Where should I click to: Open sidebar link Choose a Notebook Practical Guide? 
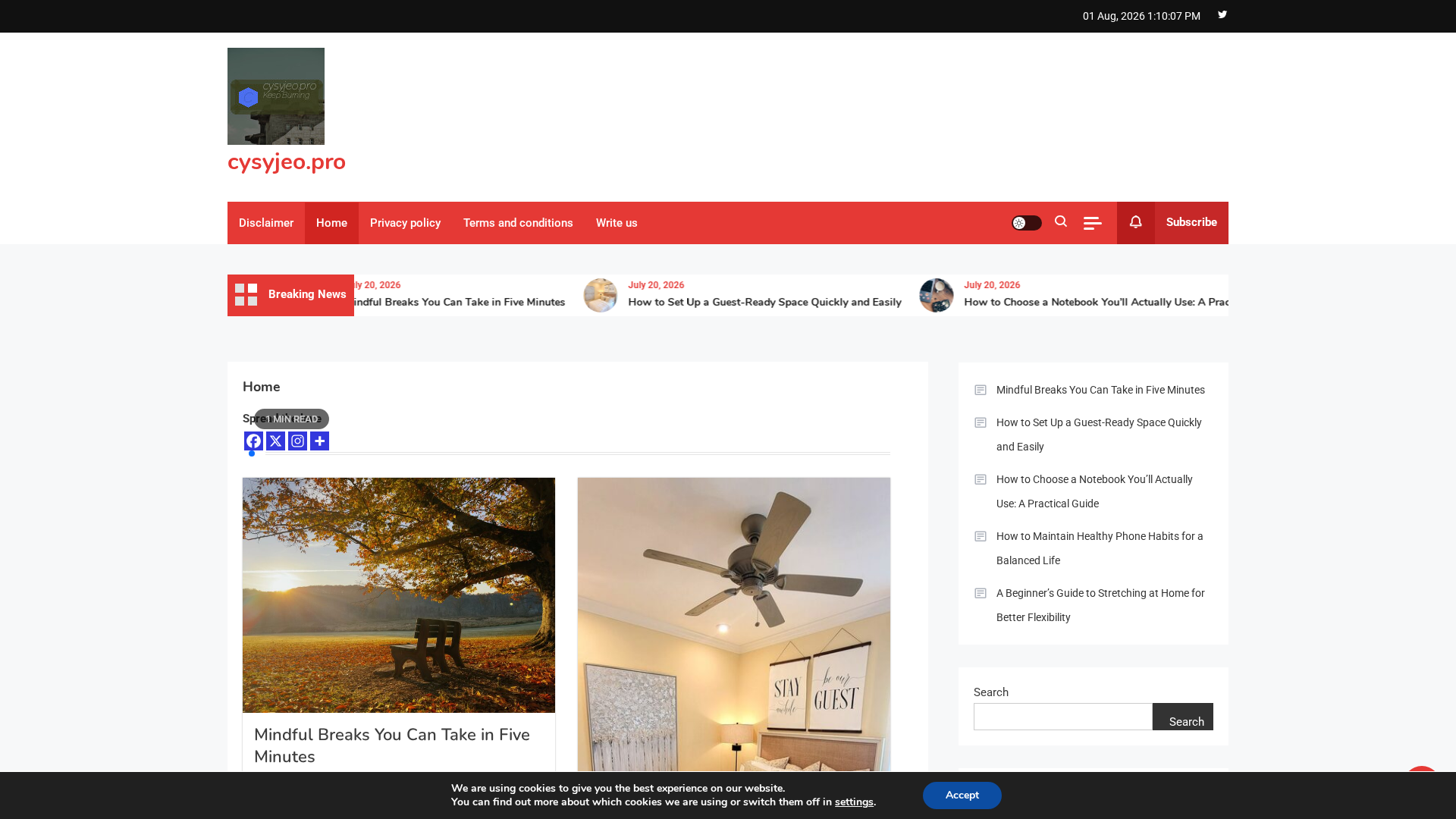point(1094,491)
